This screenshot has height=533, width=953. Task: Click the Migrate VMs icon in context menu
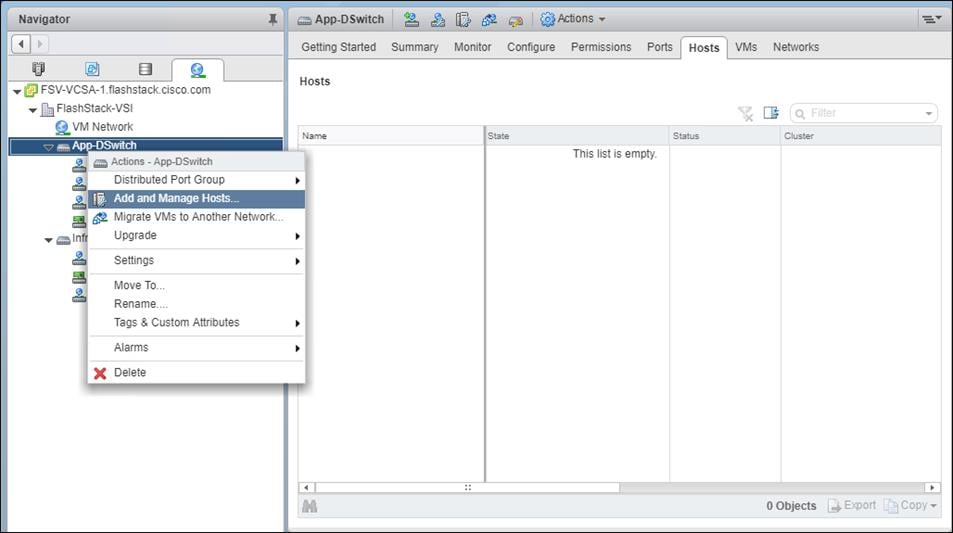tap(100, 217)
